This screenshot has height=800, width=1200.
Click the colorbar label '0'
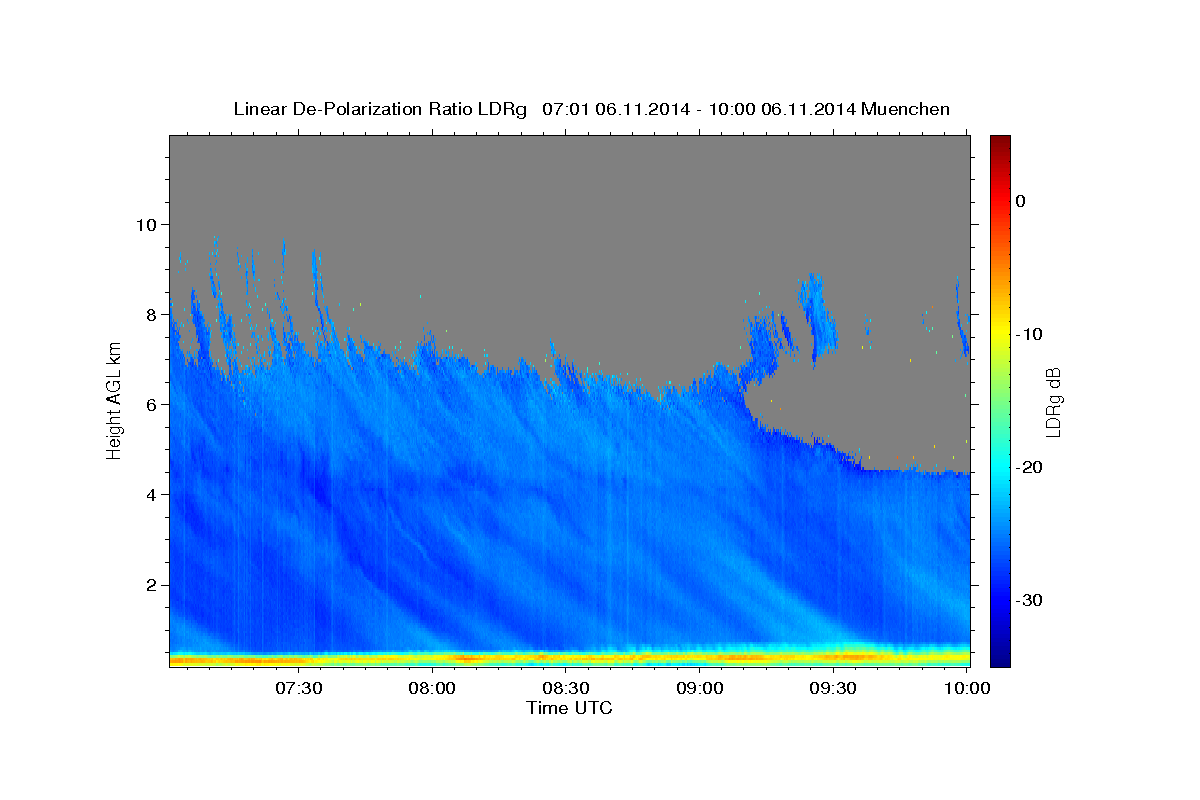tap(1020, 201)
